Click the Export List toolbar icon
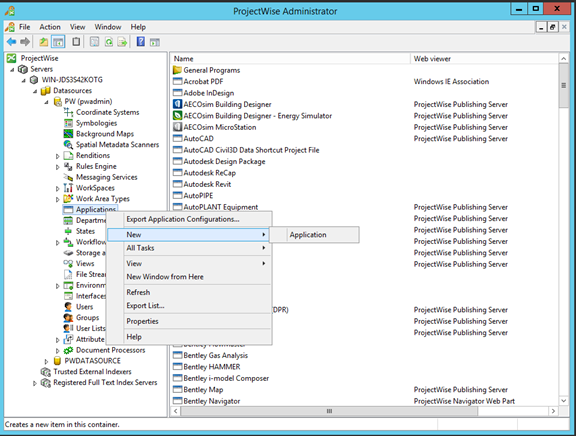The image size is (576, 436). 122,42
